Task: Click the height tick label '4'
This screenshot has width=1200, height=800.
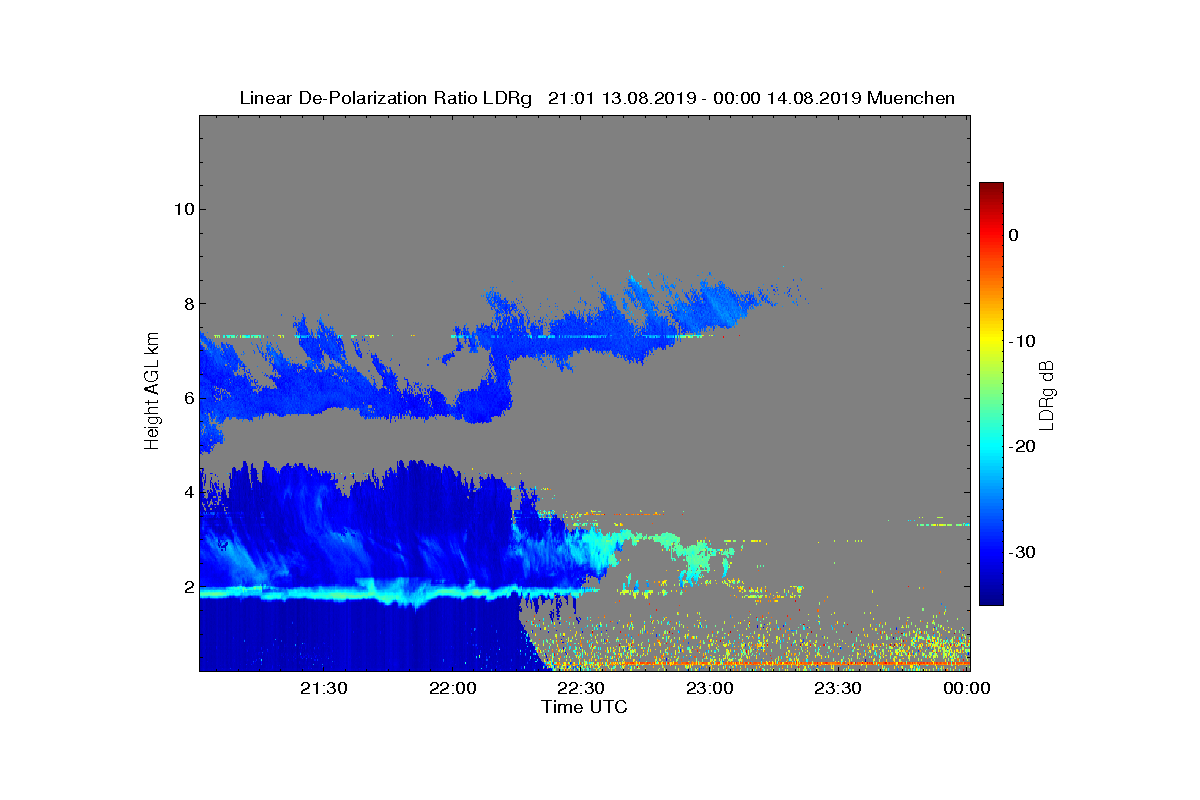Action: click(x=187, y=492)
